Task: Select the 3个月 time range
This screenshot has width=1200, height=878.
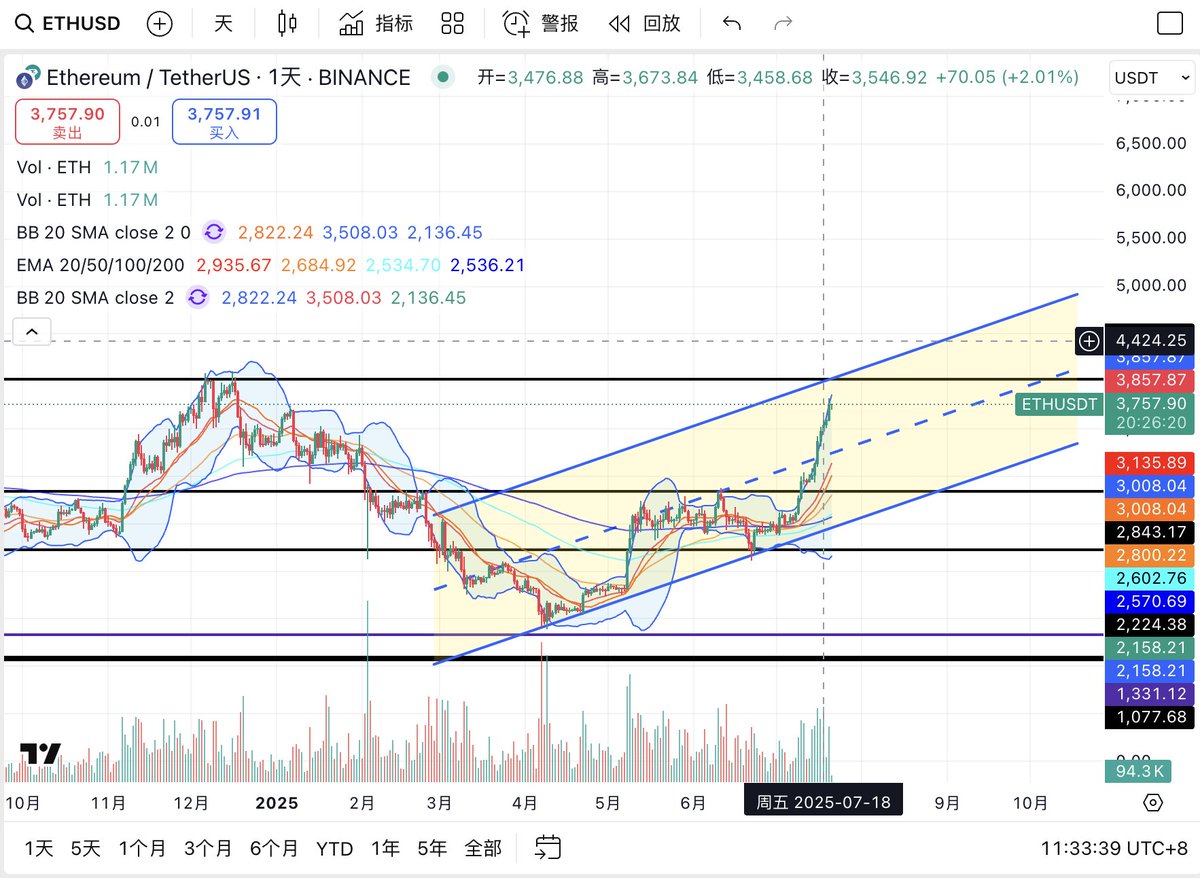Action: click(x=207, y=849)
